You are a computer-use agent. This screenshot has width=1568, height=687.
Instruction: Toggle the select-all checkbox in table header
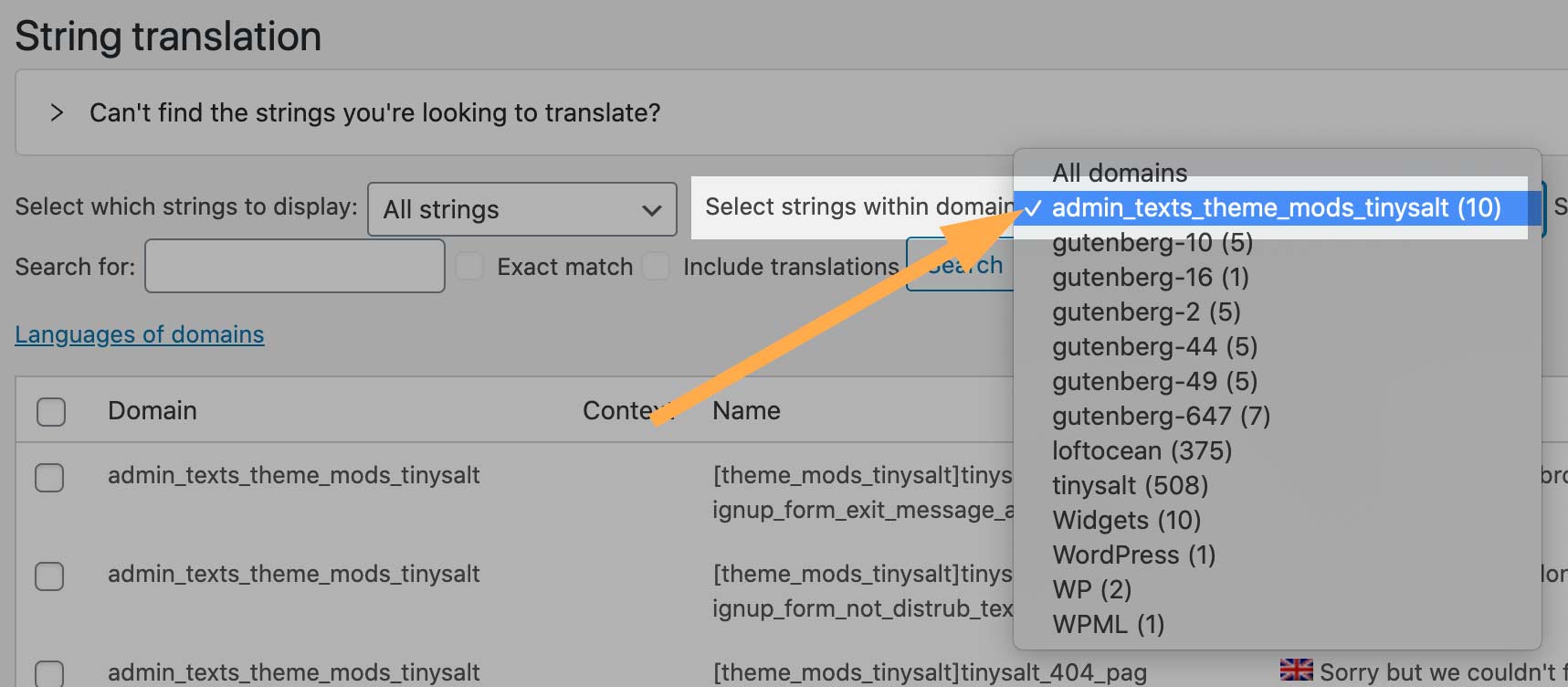pos(51,411)
